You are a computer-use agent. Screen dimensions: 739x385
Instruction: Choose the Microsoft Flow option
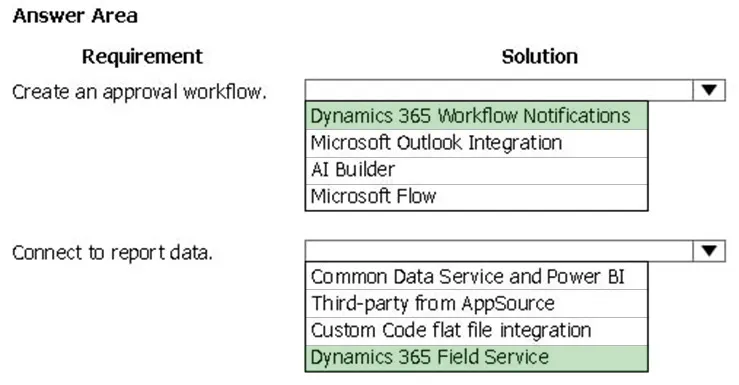click(x=476, y=197)
